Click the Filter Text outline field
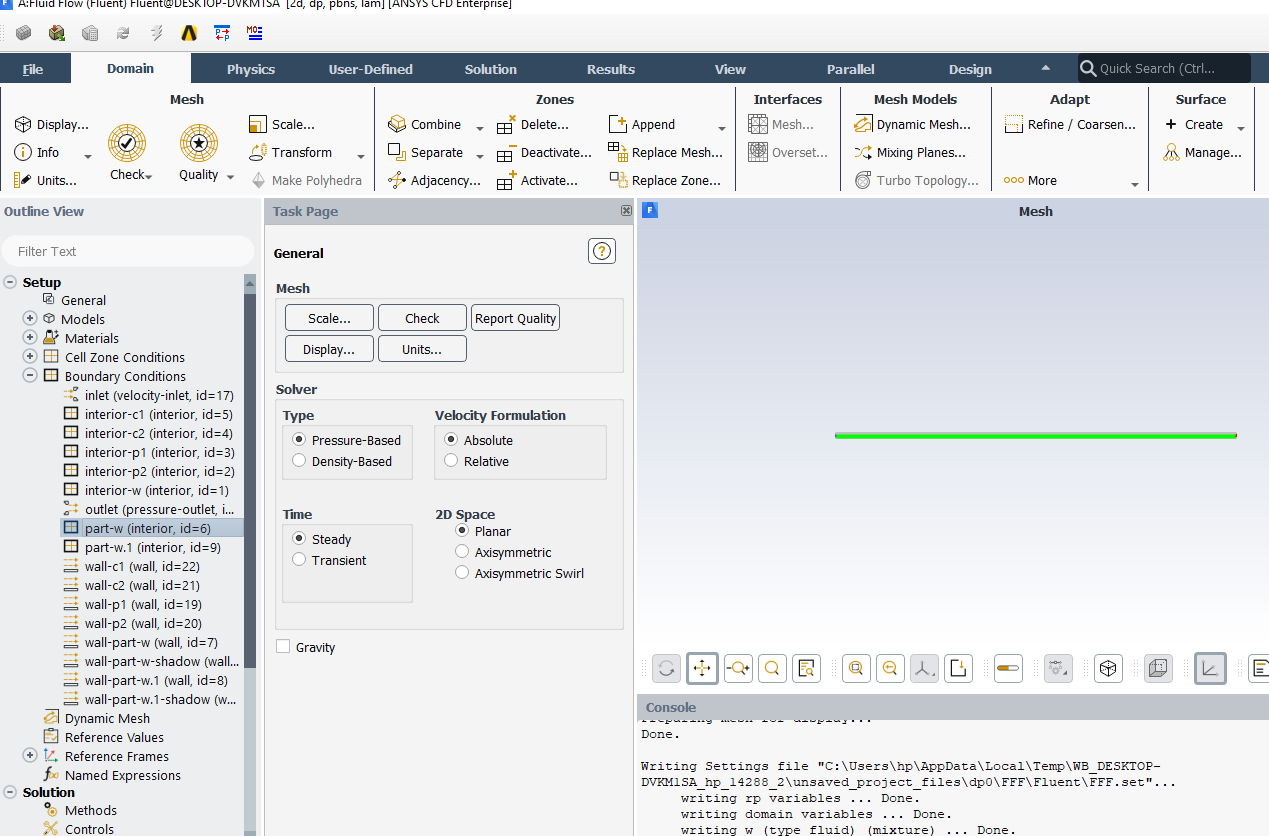This screenshot has width=1269, height=836. (128, 251)
